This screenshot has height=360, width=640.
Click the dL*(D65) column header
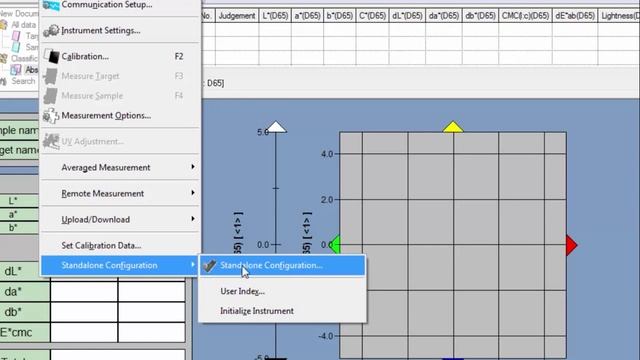click(407, 16)
